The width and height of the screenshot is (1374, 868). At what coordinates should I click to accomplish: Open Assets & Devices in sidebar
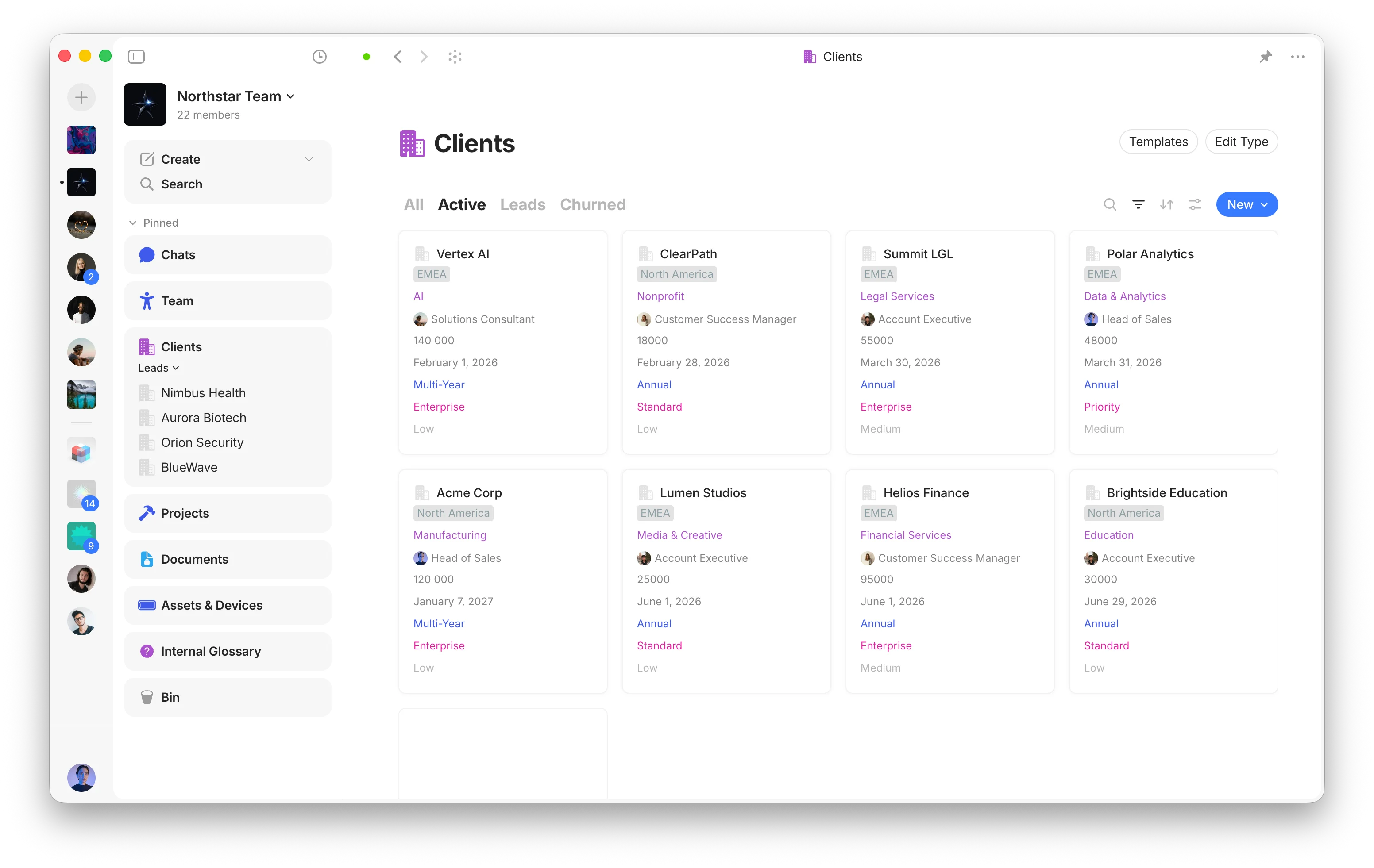pos(228,605)
